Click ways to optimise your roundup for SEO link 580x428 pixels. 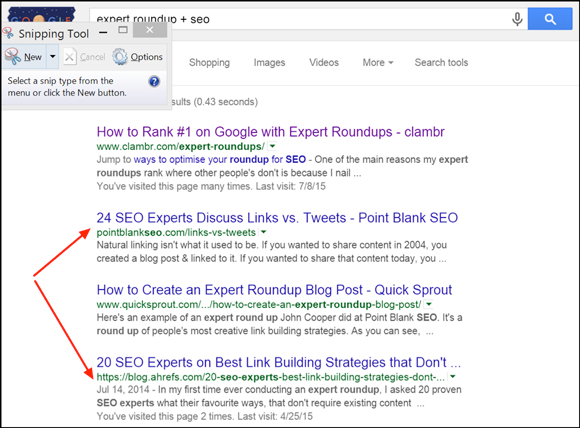coord(220,159)
